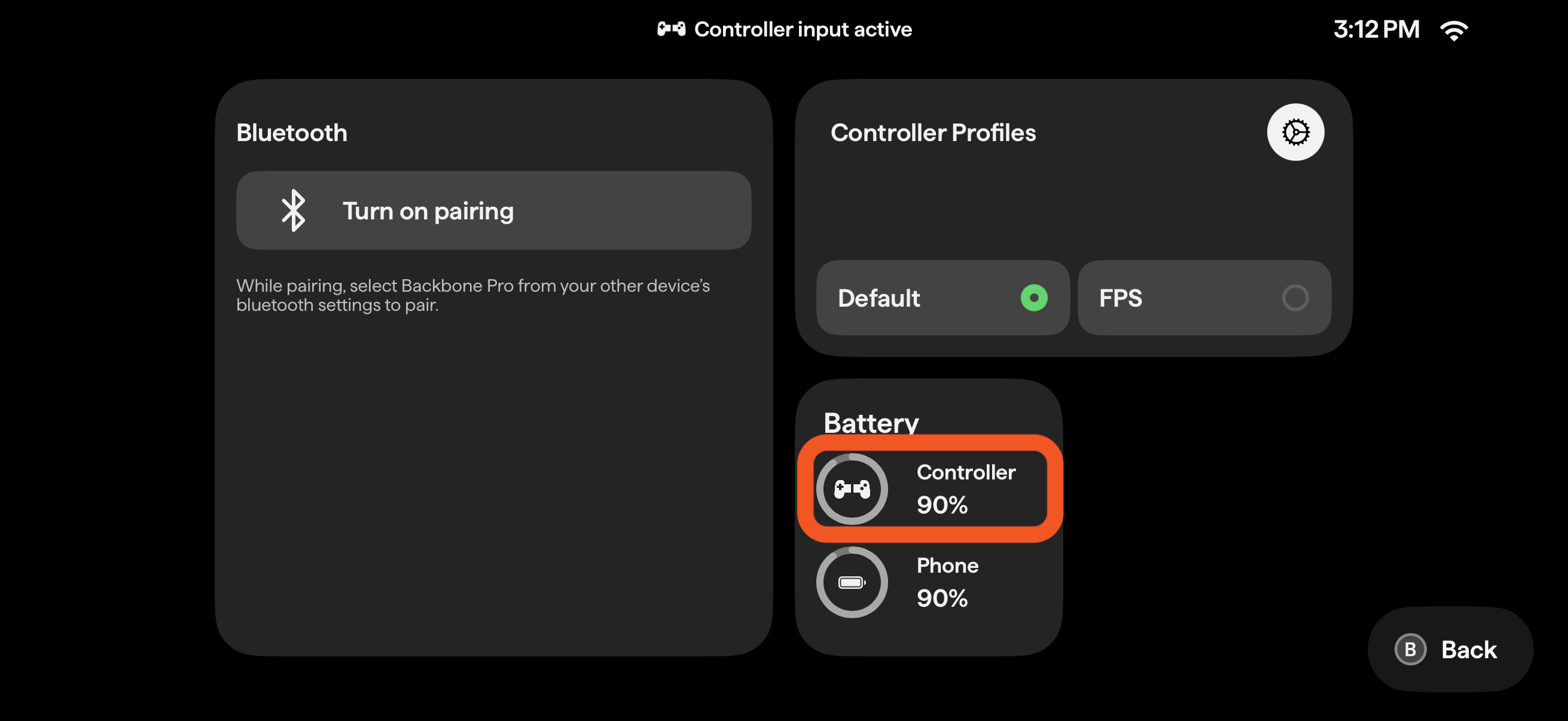Click the Bluetooth section header
The height and width of the screenshot is (721, 1568).
(x=292, y=132)
